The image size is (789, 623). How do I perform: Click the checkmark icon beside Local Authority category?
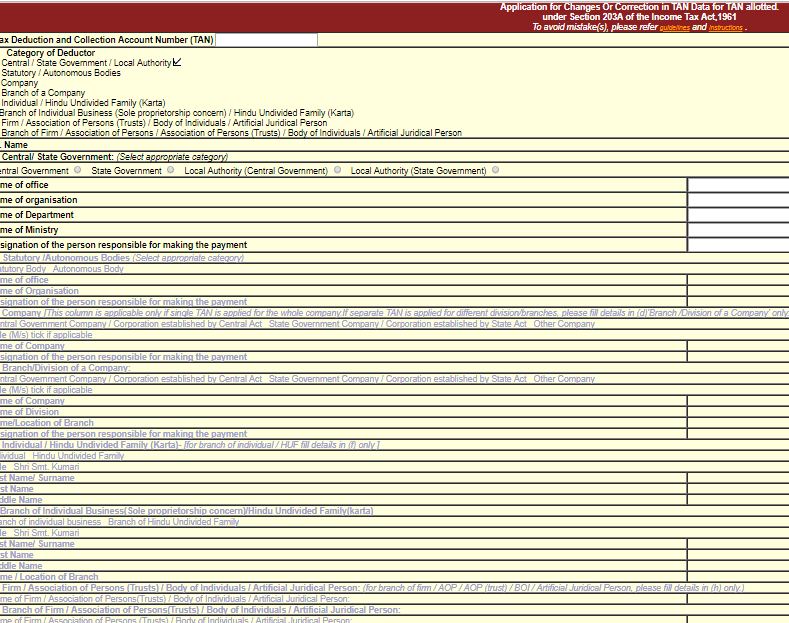tap(177, 62)
